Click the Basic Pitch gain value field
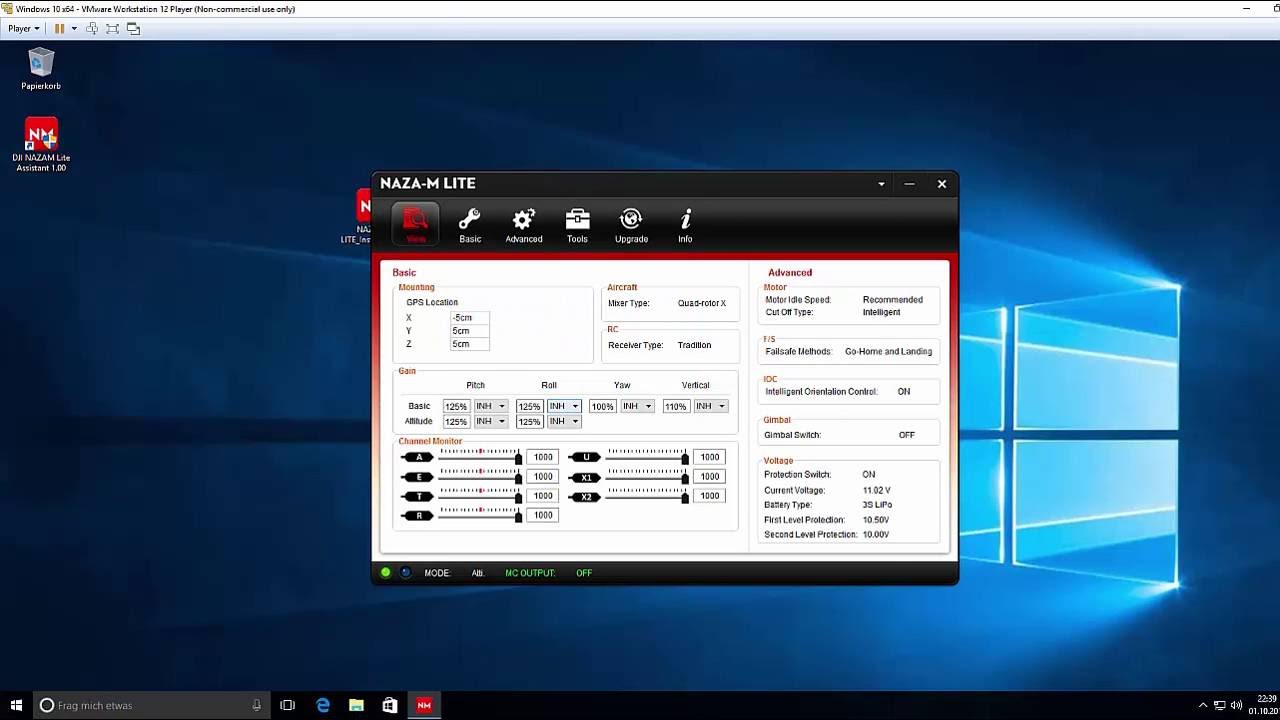1280x720 pixels. [x=456, y=406]
